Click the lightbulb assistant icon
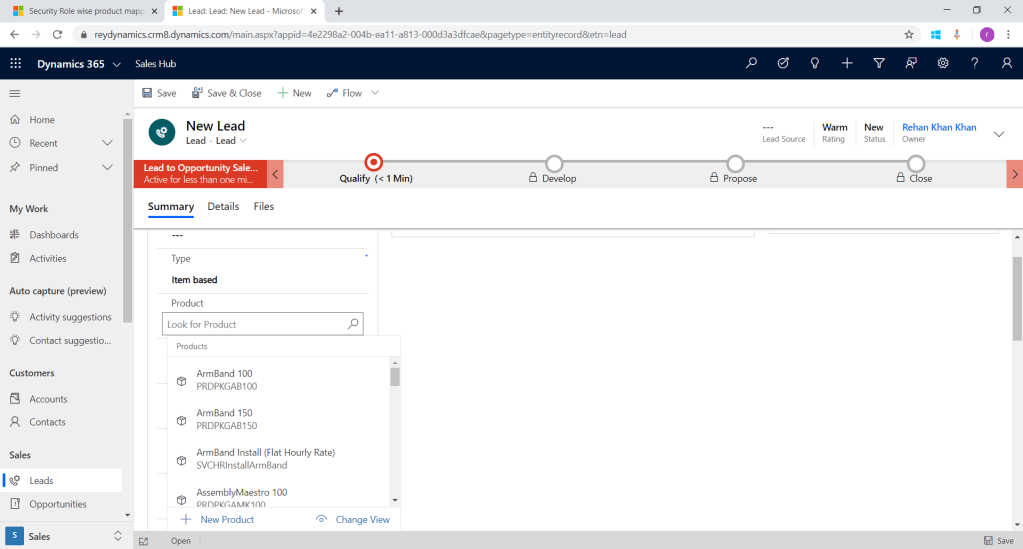 pos(815,63)
